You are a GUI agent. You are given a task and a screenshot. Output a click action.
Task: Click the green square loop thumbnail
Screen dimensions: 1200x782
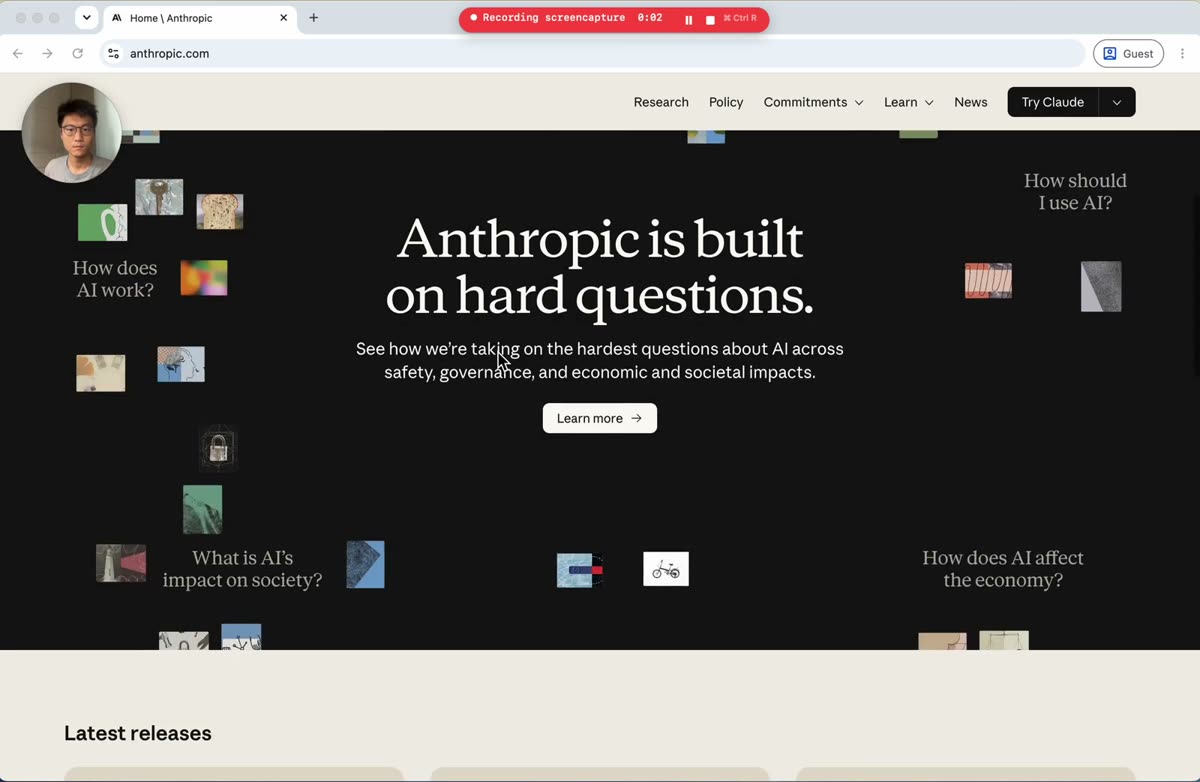tap(103, 223)
